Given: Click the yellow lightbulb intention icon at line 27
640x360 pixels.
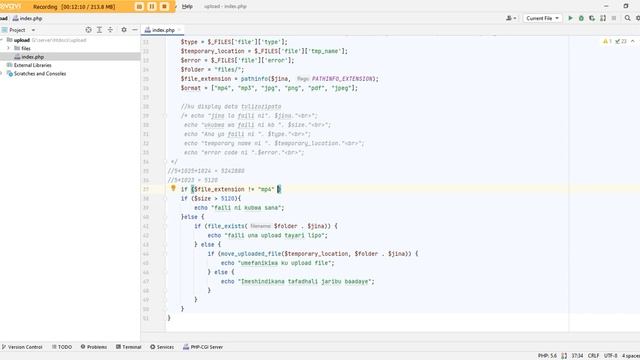Looking at the screenshot, I should pyautogui.click(x=173, y=189).
